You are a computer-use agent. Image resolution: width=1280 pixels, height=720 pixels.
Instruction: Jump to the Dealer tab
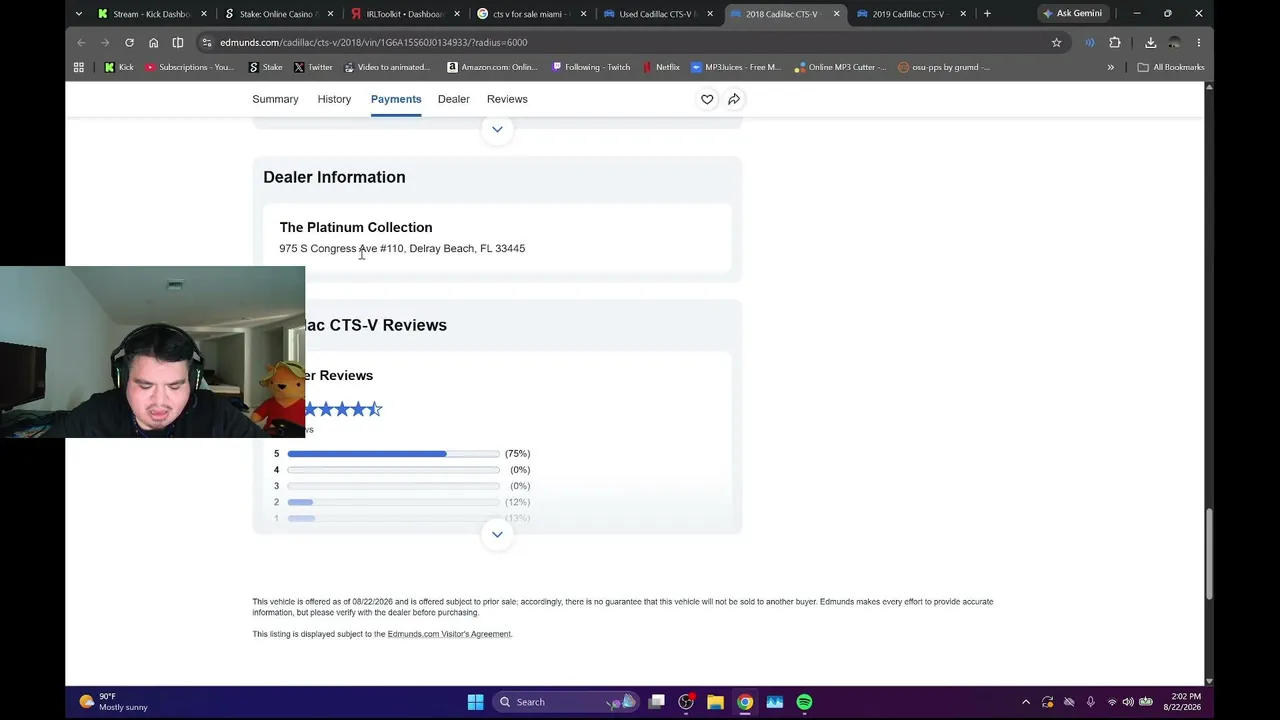[x=454, y=99]
